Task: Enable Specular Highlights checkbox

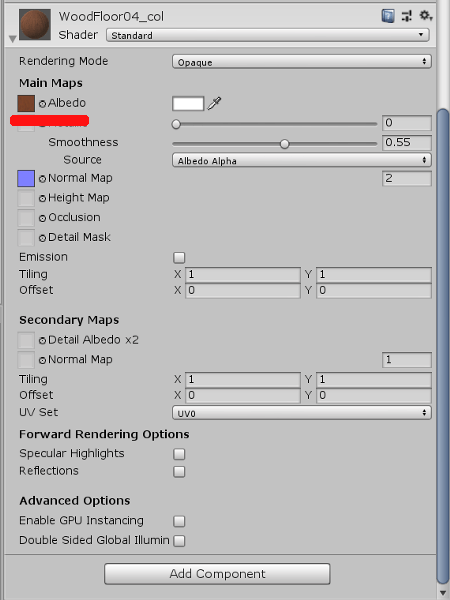Action: [179, 454]
